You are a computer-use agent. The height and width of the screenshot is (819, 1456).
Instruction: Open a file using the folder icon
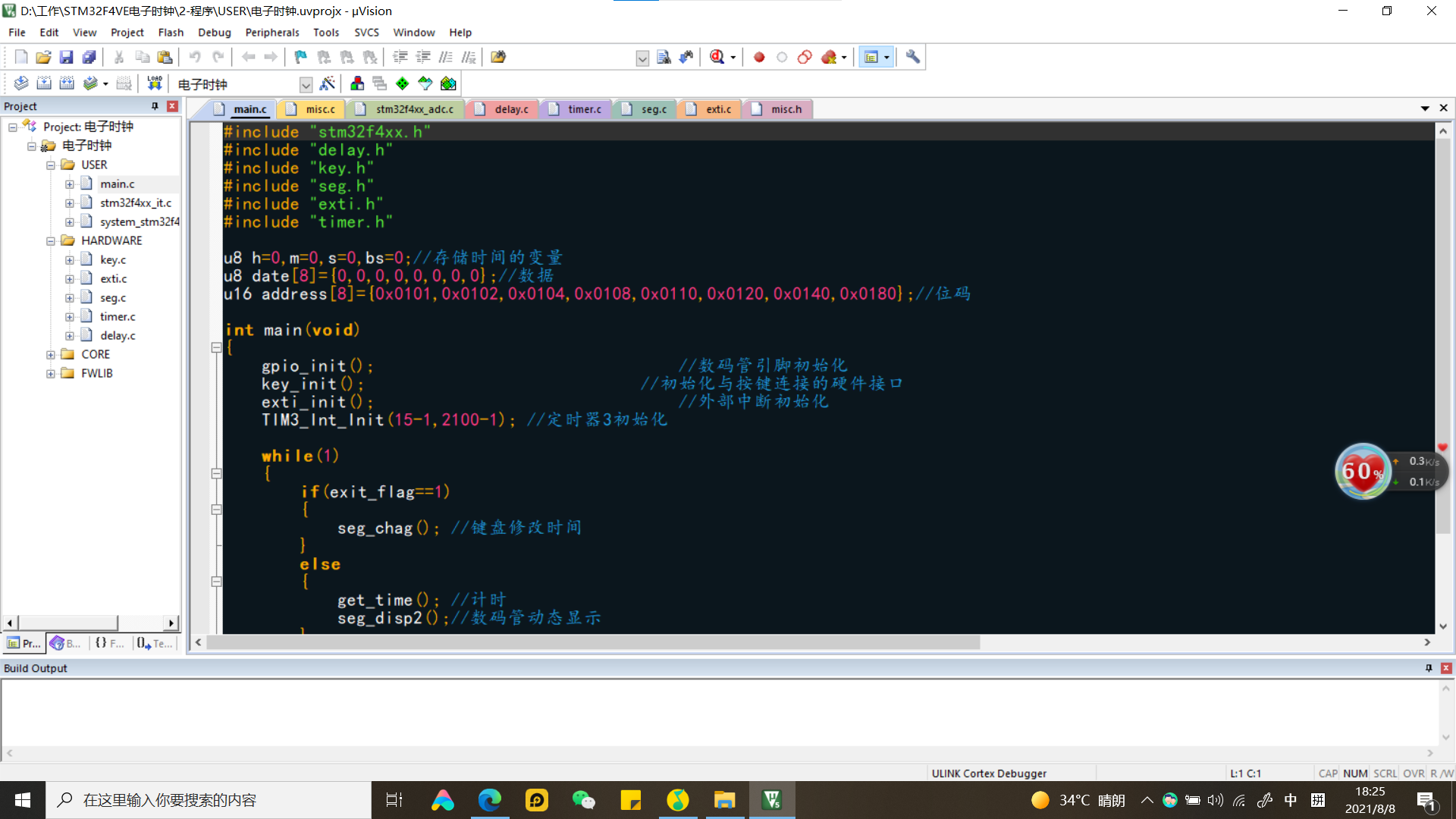(x=43, y=57)
